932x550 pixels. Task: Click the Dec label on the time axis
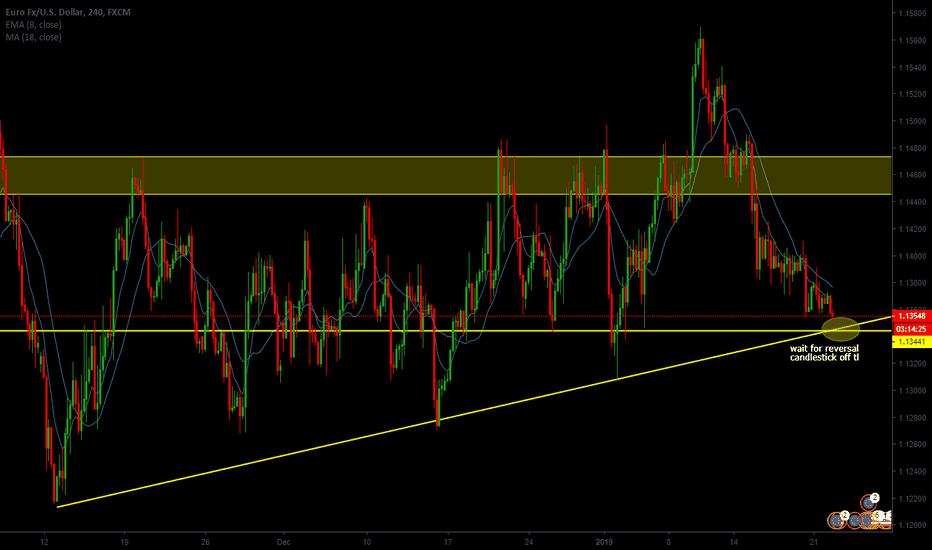[x=284, y=542]
